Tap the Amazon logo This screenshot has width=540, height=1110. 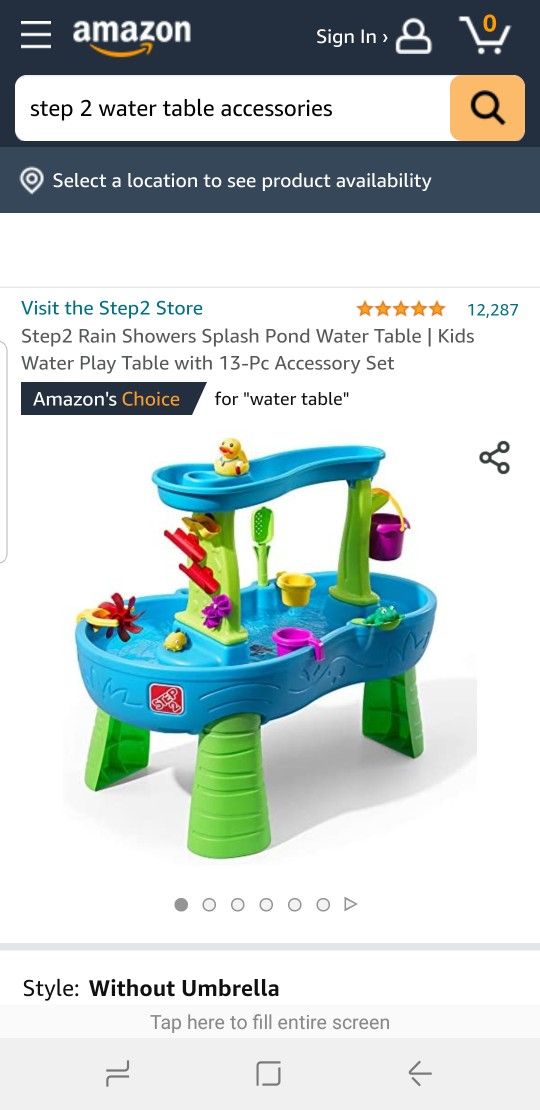click(132, 36)
